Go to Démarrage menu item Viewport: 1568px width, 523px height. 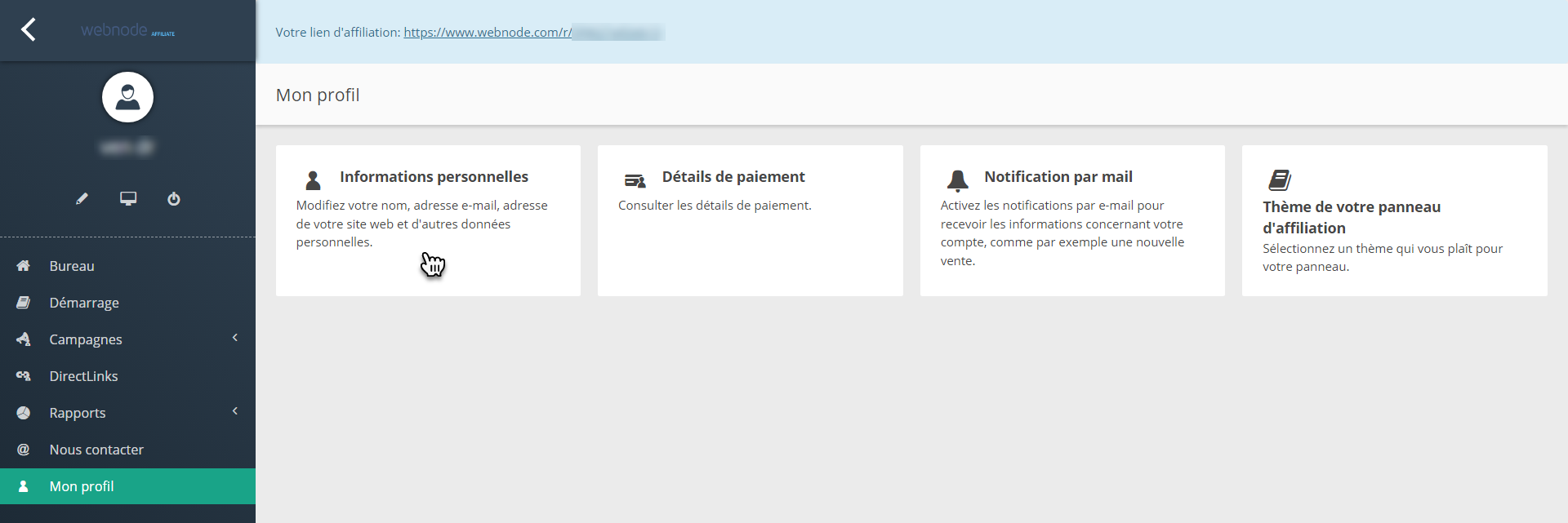pyautogui.click(x=84, y=303)
